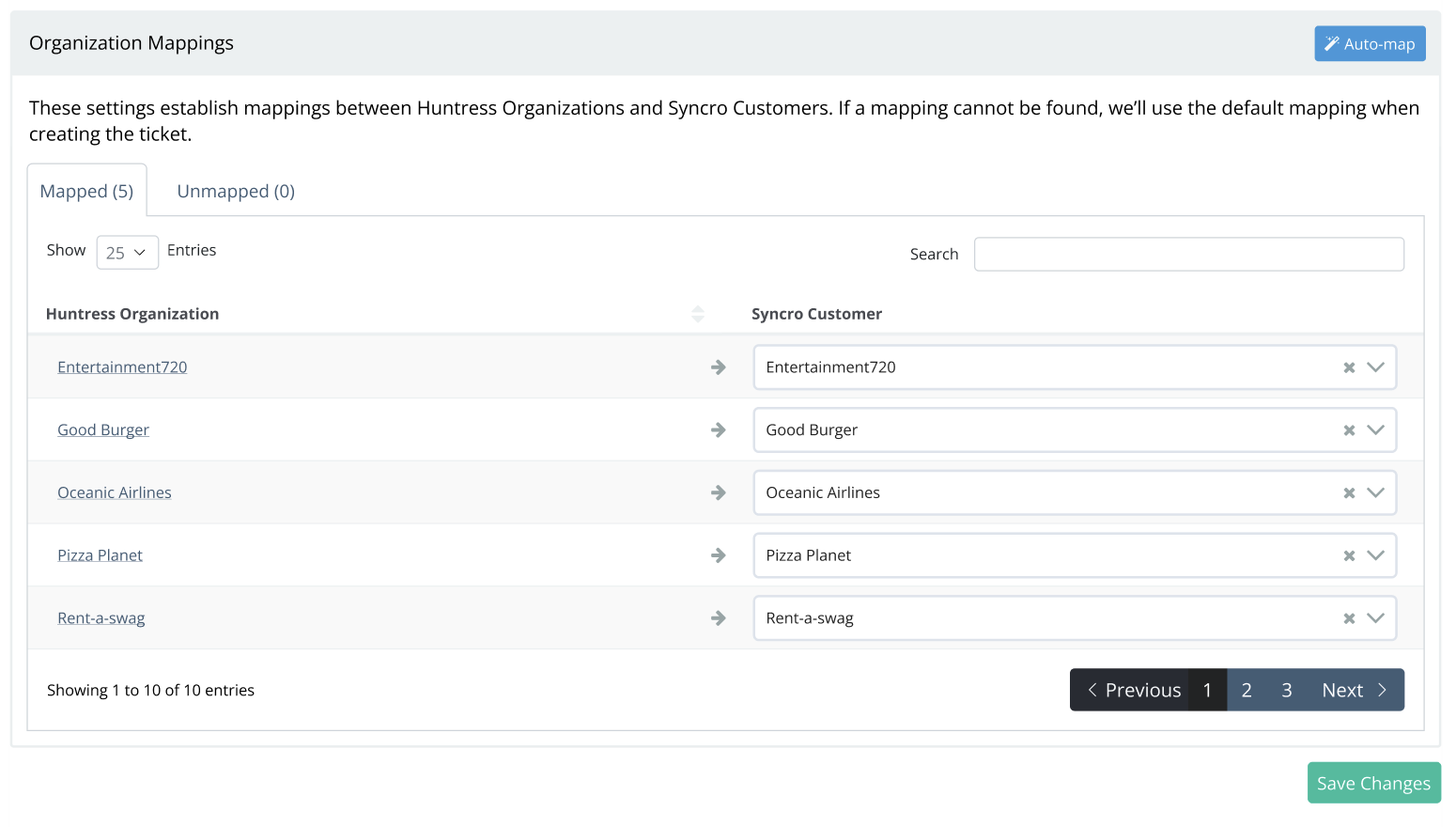Click the arrow icon in Good Burger row
Screen dimensions: 1456x827
pyautogui.click(x=719, y=430)
